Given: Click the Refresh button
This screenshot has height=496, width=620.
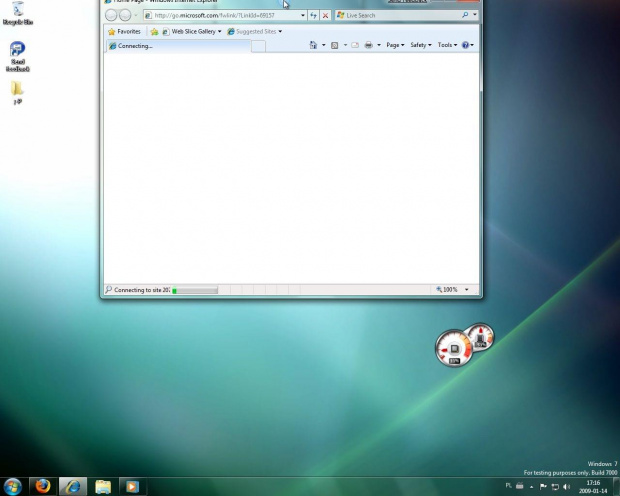Looking at the screenshot, I should click(x=314, y=15).
